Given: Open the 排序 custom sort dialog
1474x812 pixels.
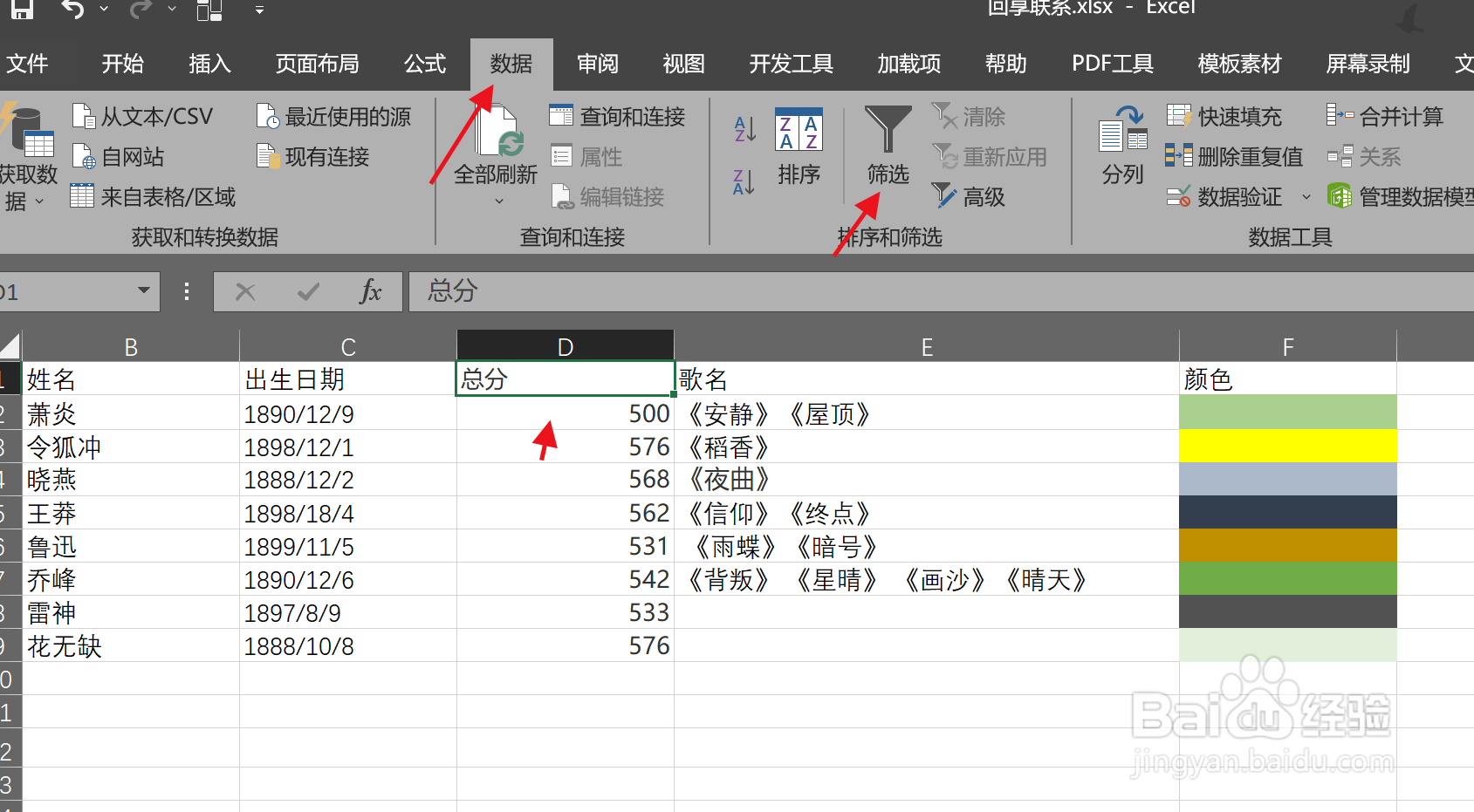Looking at the screenshot, I should pos(799,147).
